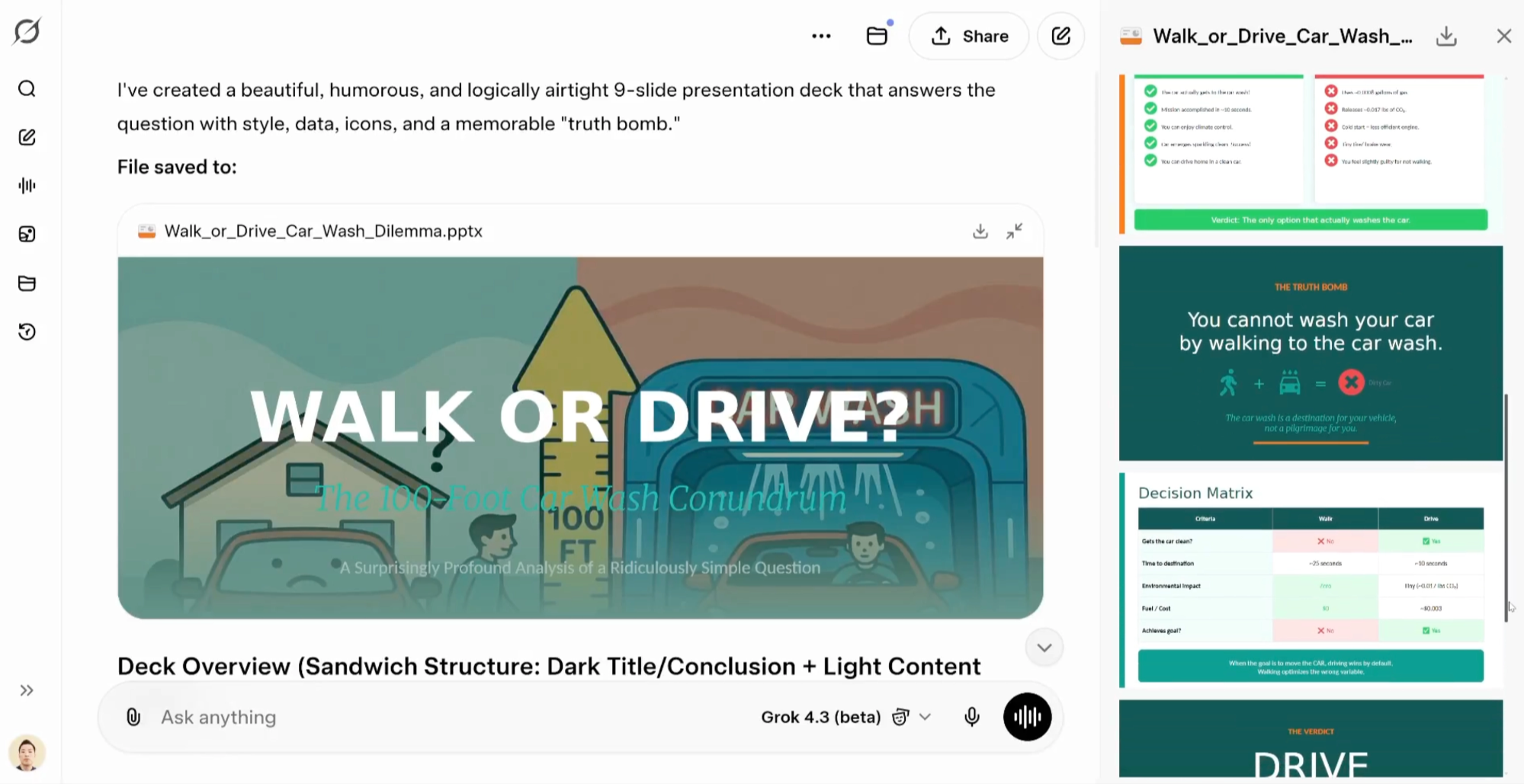Open the projects folder icon in sidebar
The image size is (1524, 784).
(x=27, y=283)
